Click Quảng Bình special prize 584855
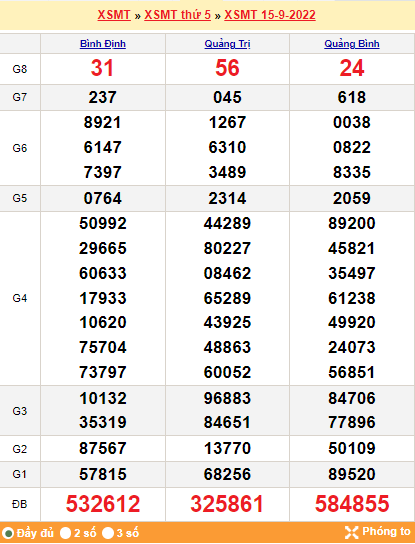This screenshot has height=544, width=415. click(352, 504)
